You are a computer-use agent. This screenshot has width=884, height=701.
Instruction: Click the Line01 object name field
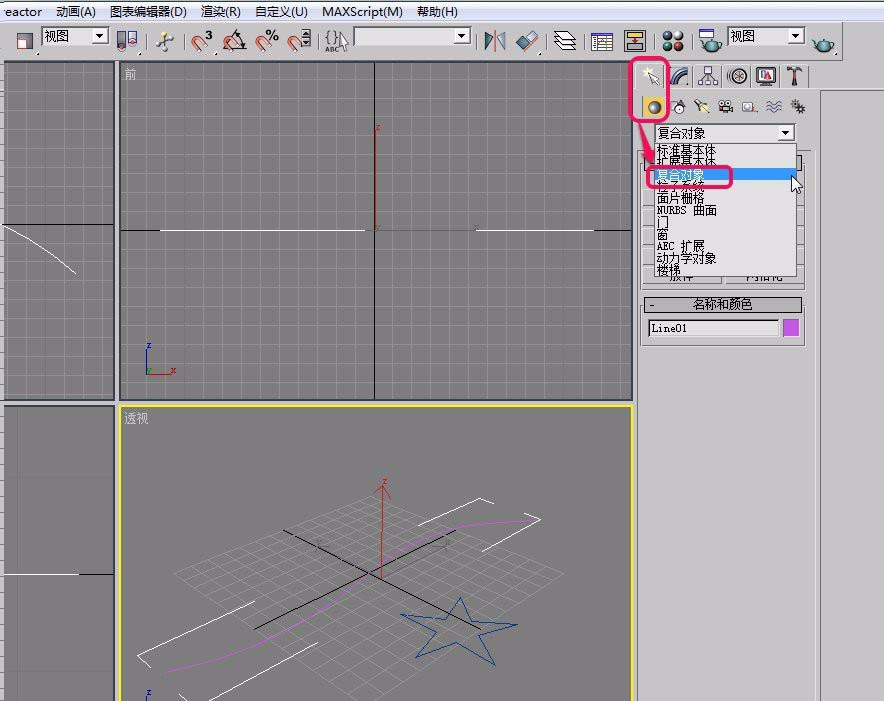[x=713, y=328]
